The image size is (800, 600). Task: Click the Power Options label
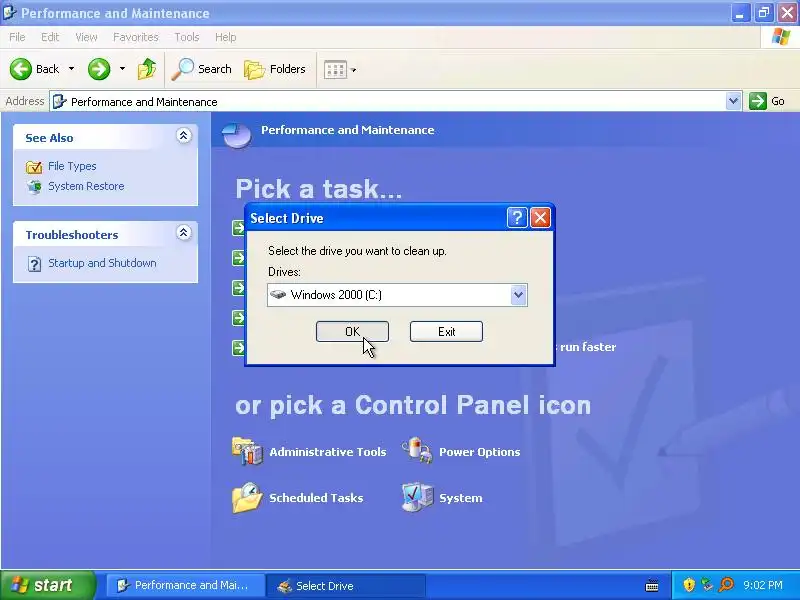click(480, 452)
